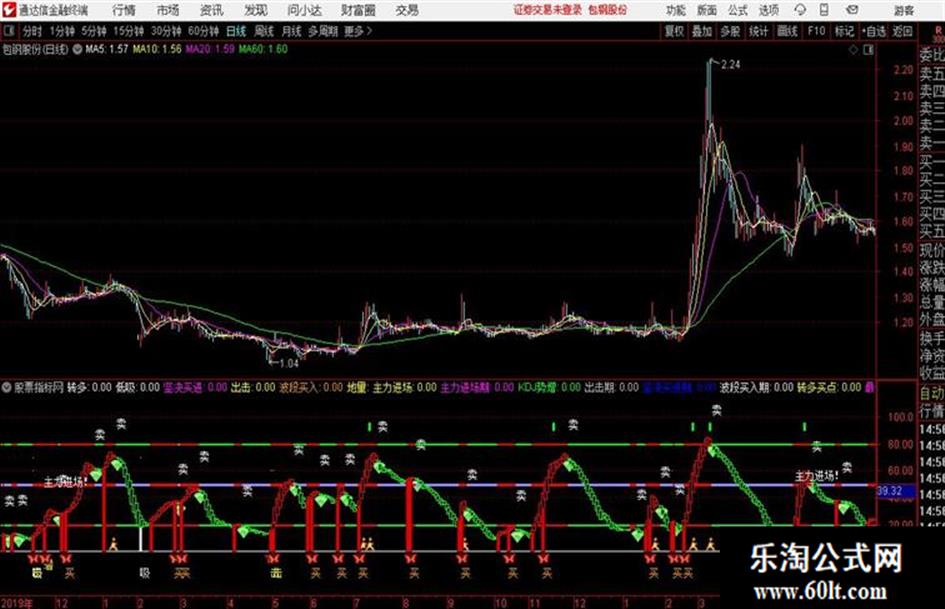Open the 公式 menu
This screenshot has width=945, height=609.
point(738,10)
